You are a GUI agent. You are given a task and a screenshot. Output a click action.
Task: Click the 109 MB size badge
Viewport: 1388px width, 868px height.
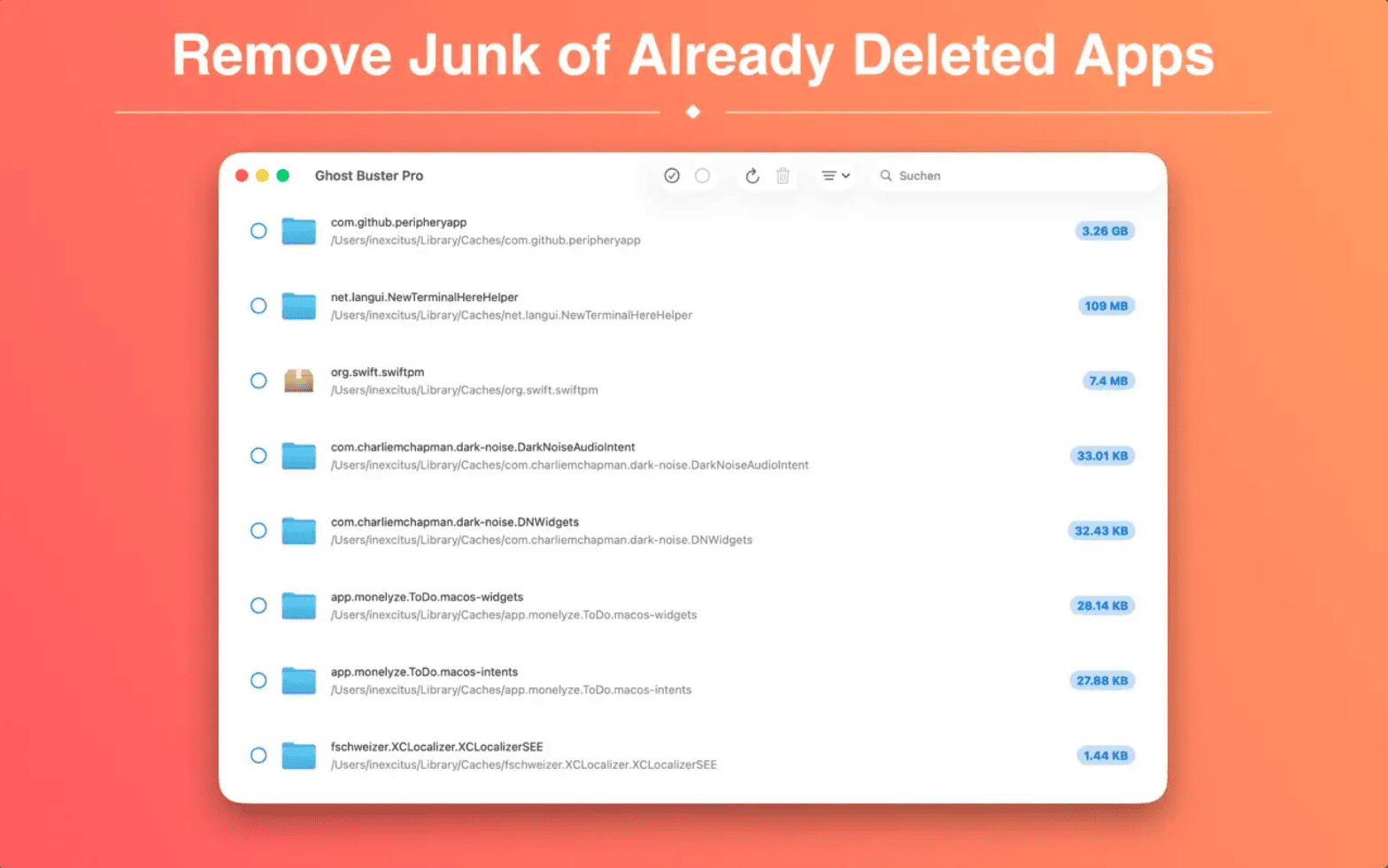(x=1106, y=306)
